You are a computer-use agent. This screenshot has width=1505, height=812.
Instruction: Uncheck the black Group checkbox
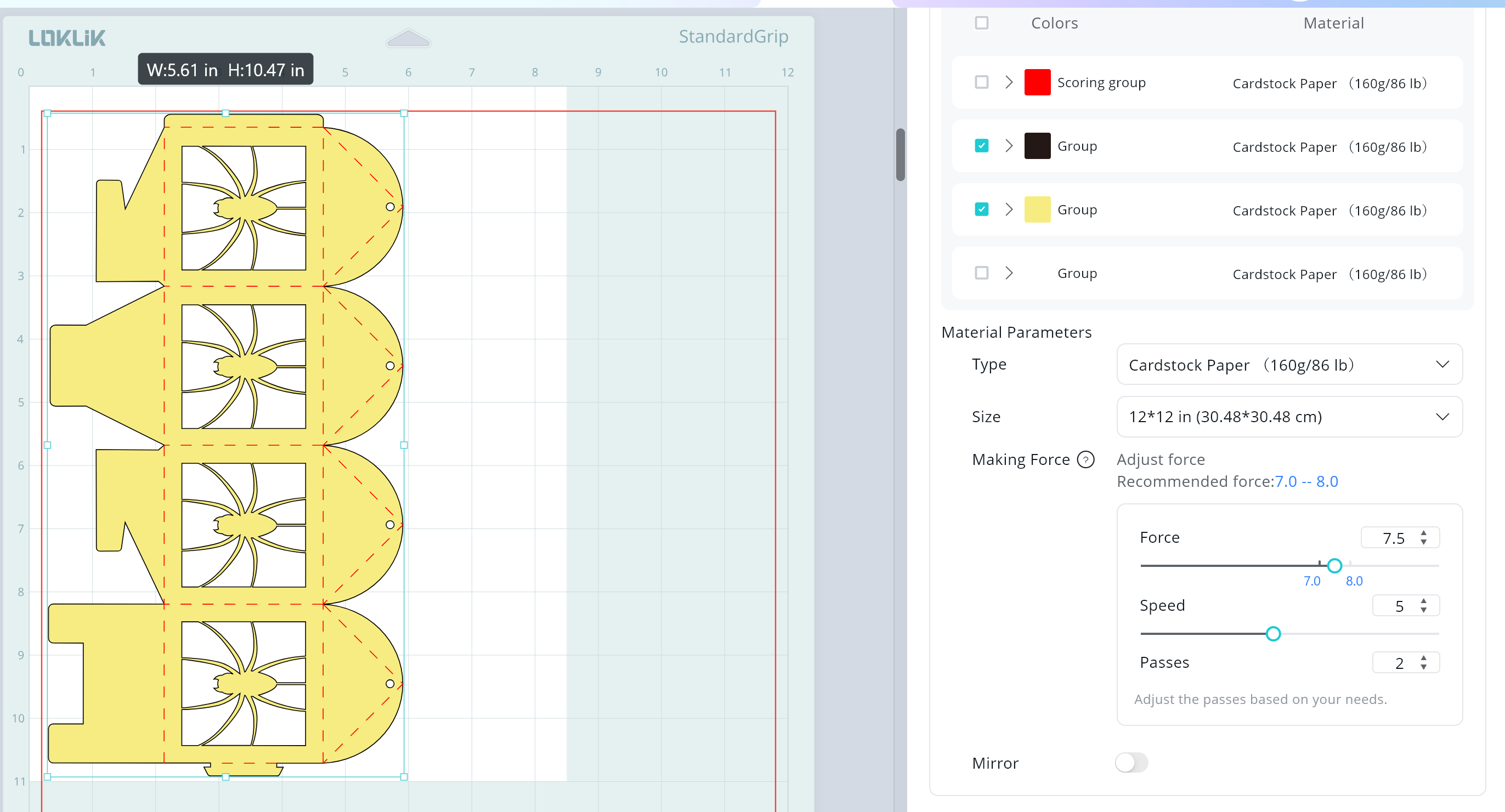tap(982, 146)
